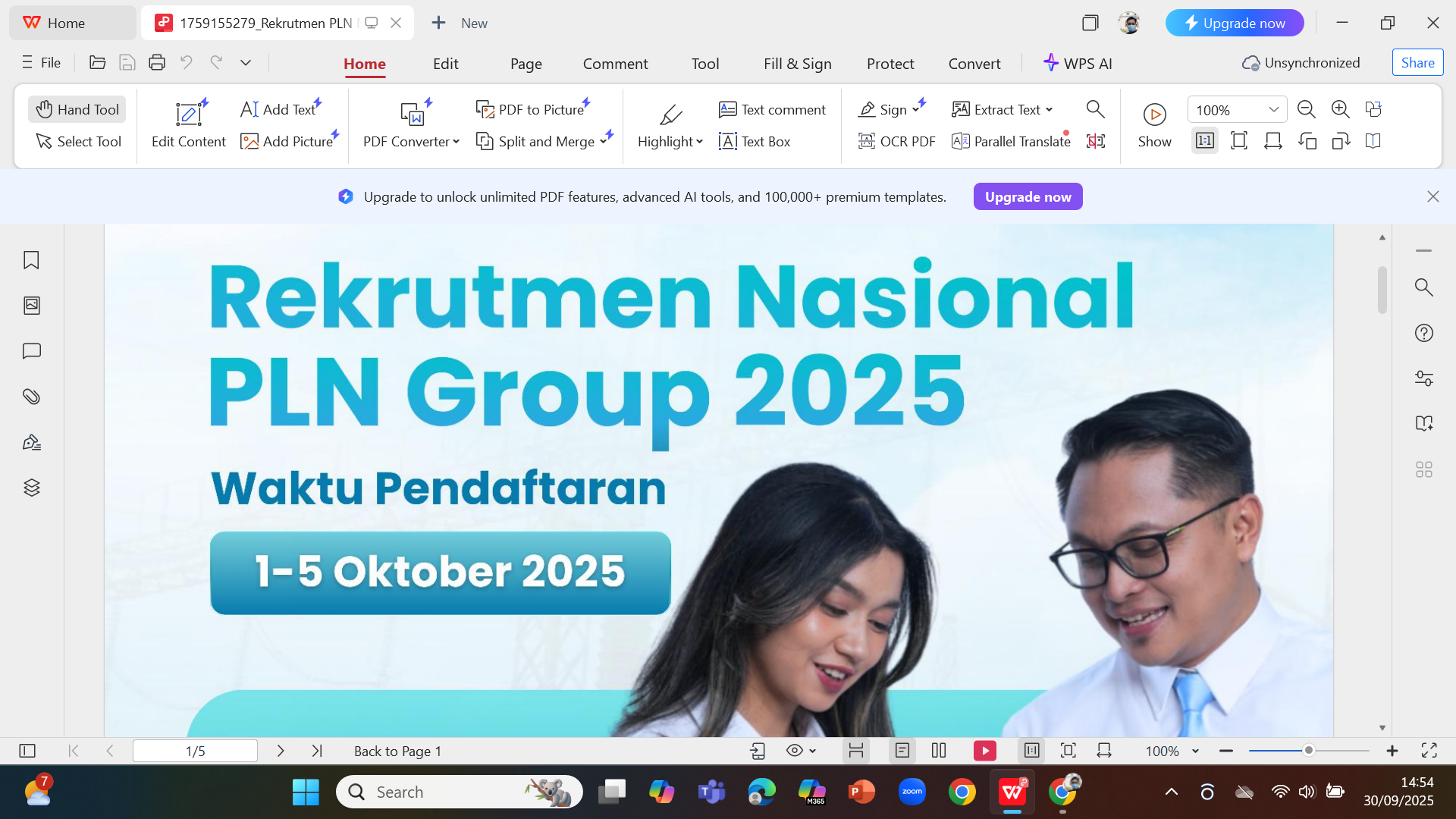This screenshot has height=819, width=1456.
Task: Open Signatures panel in left sidebar
Action: [31, 442]
